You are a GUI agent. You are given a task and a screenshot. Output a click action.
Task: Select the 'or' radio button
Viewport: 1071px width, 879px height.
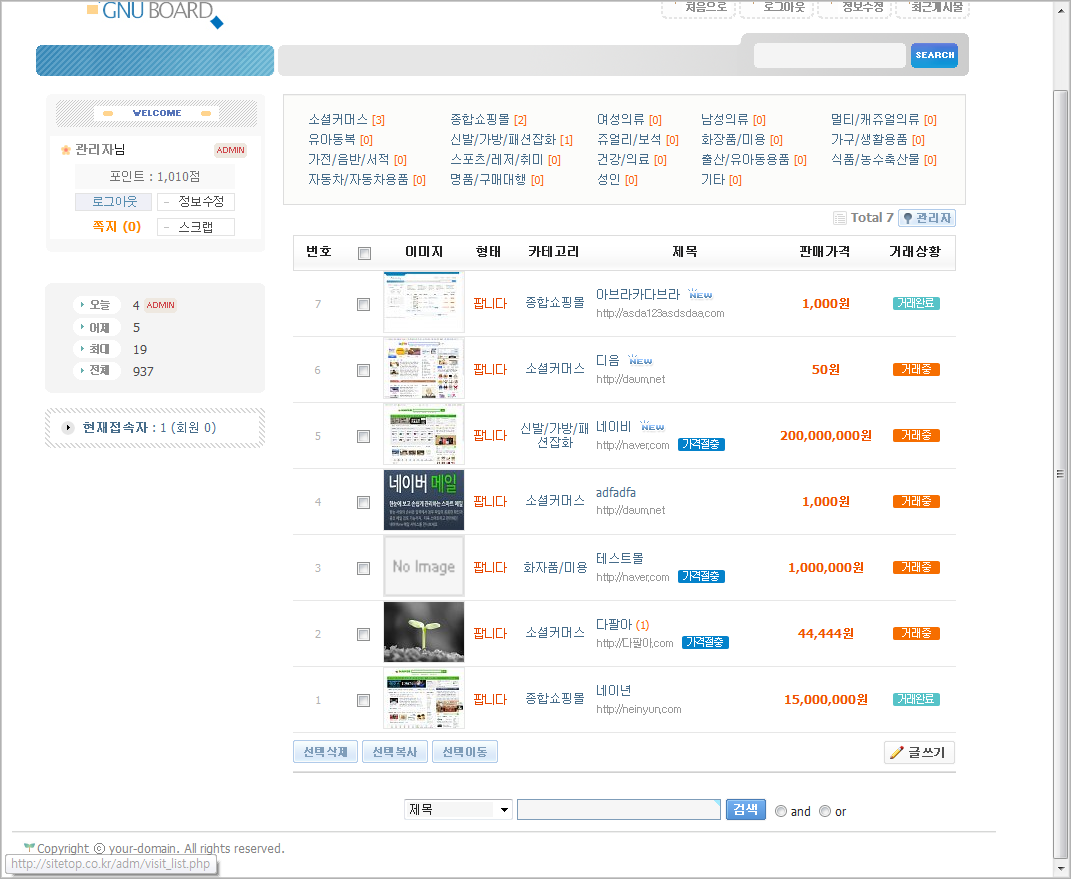coord(825,811)
